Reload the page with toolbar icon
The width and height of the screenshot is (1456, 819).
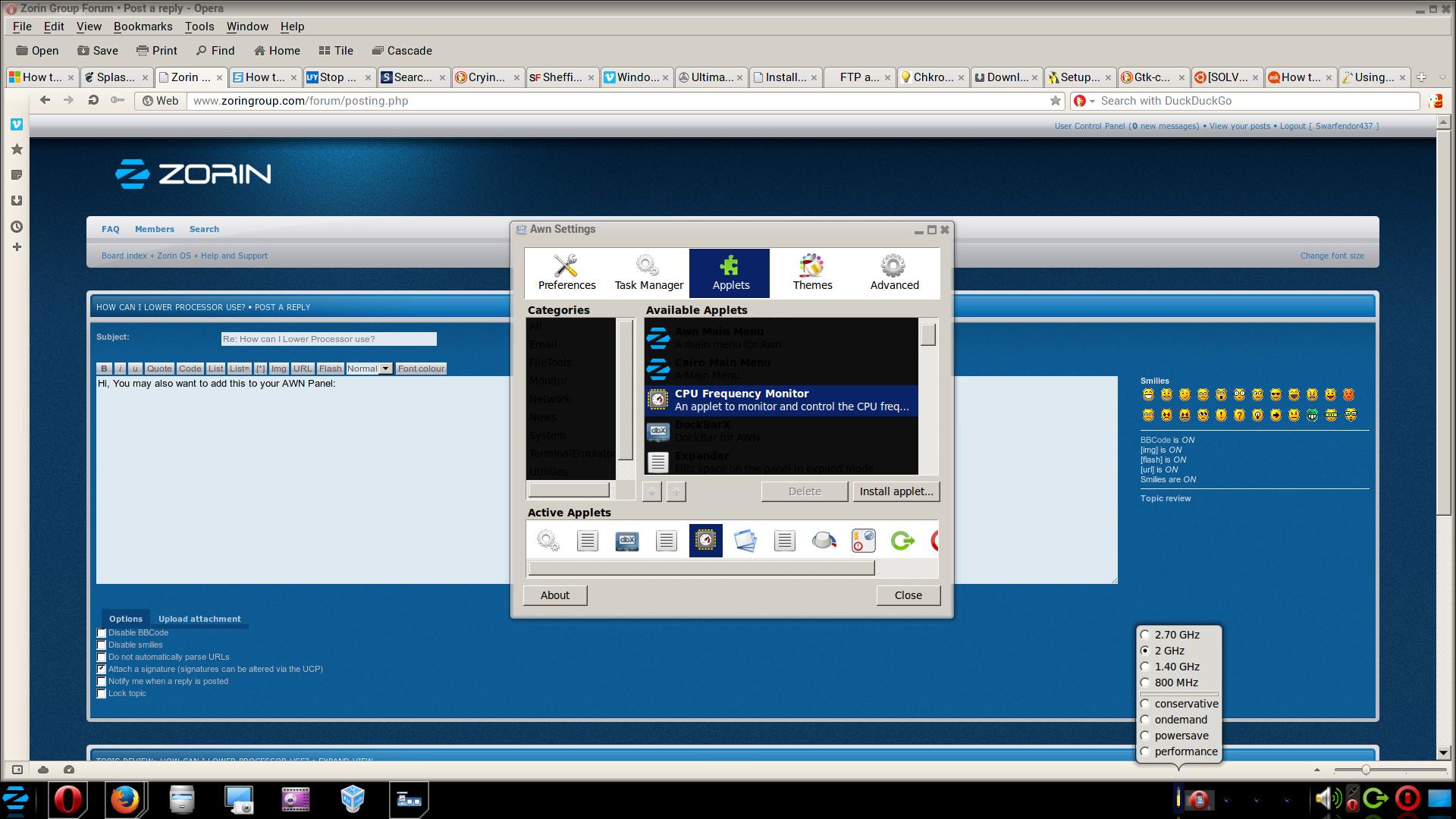click(93, 100)
